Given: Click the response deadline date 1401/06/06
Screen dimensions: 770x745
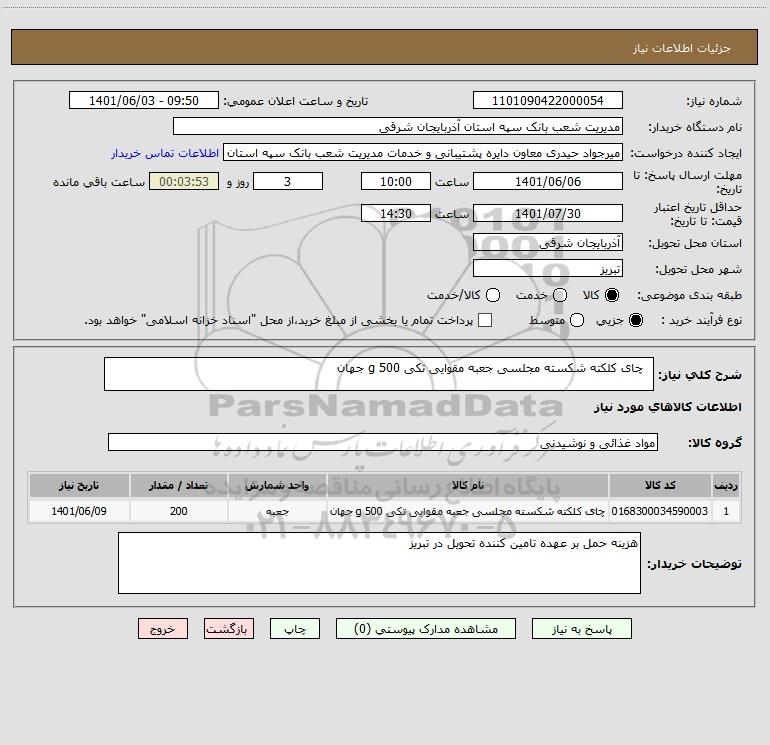Looking at the screenshot, I should tap(548, 181).
